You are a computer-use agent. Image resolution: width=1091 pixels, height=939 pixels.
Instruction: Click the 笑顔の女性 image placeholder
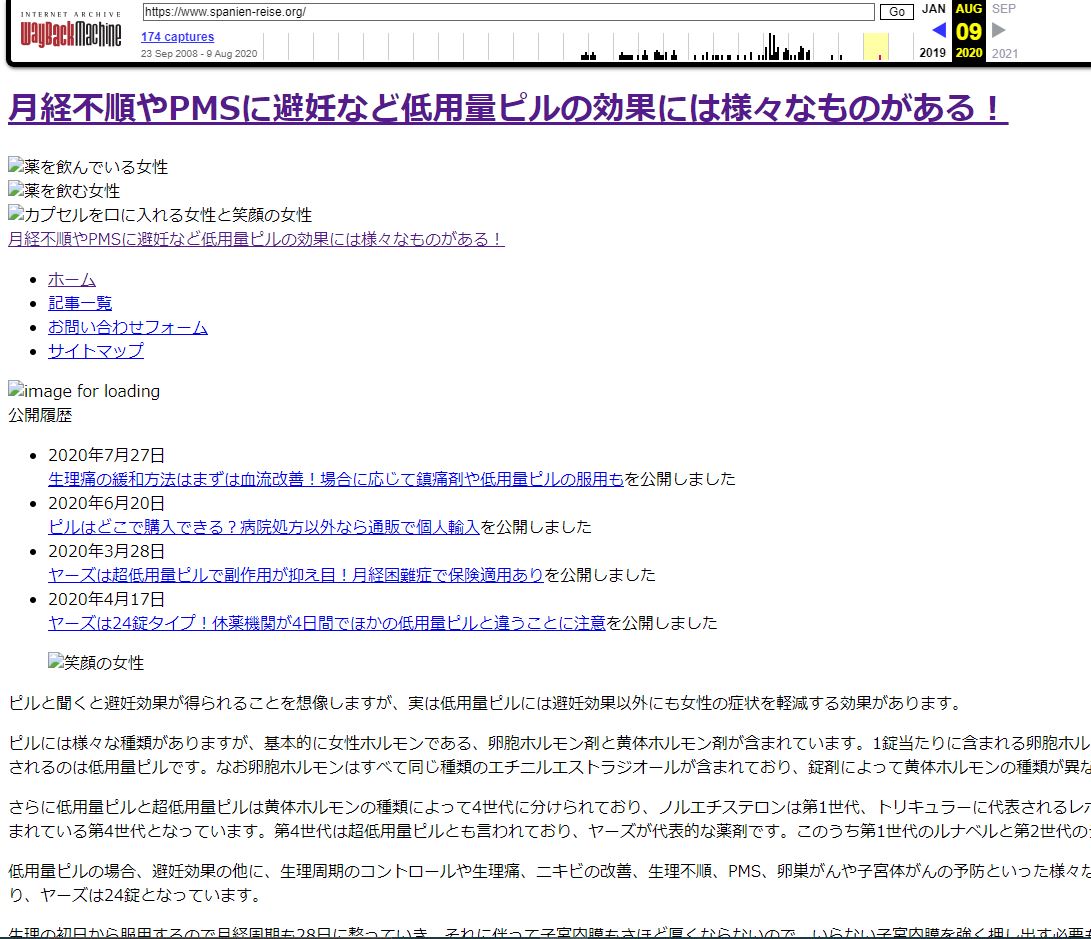tap(96, 663)
